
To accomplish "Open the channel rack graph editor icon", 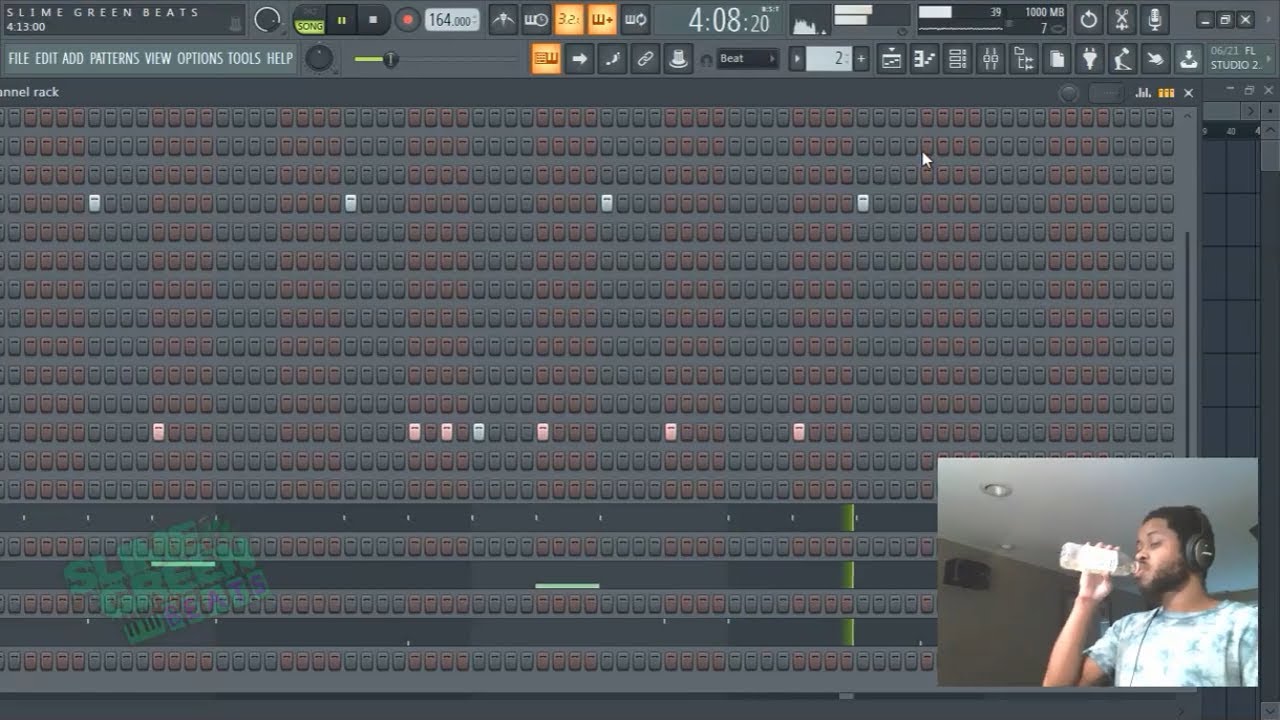I will (x=1142, y=93).
